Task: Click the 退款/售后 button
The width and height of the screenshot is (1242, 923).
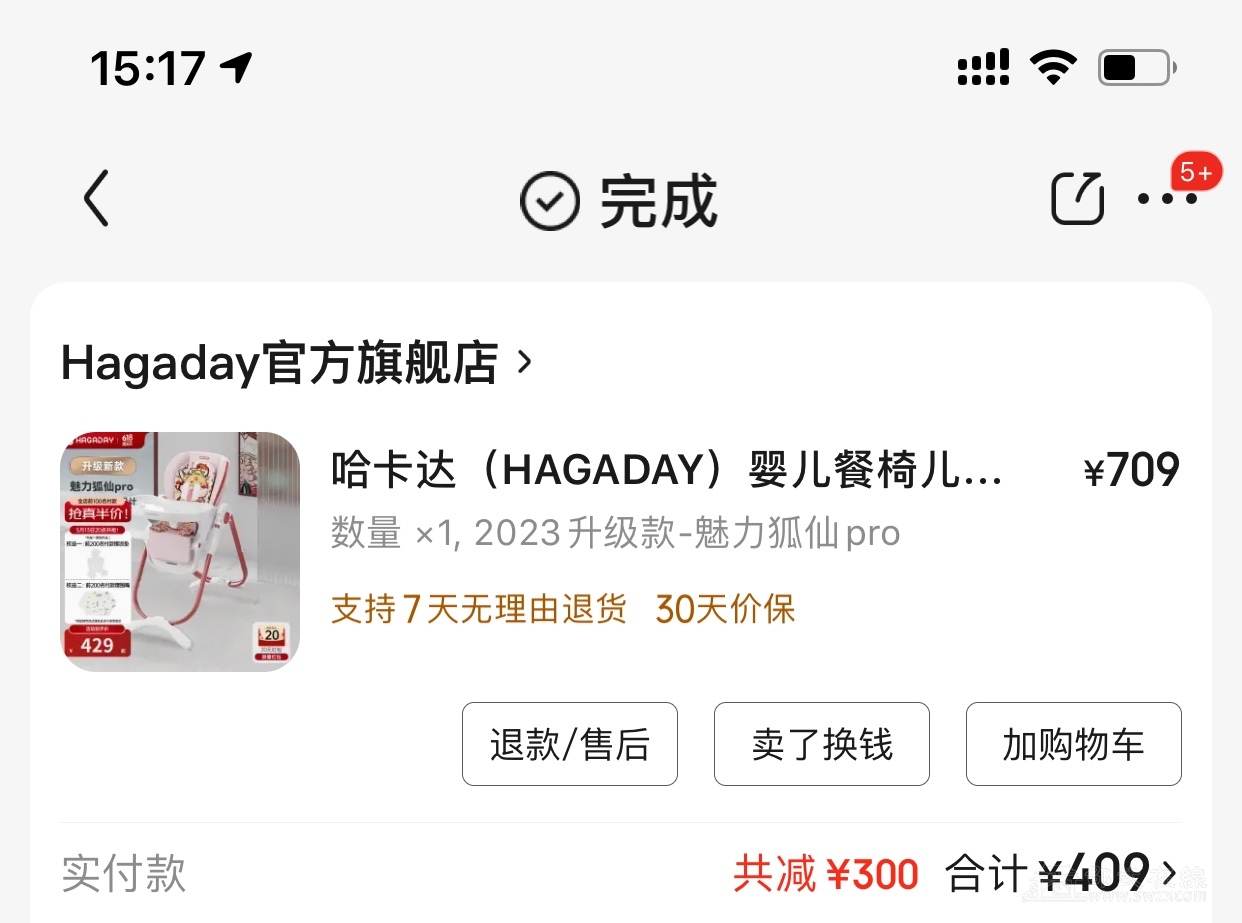Action: coord(570,744)
